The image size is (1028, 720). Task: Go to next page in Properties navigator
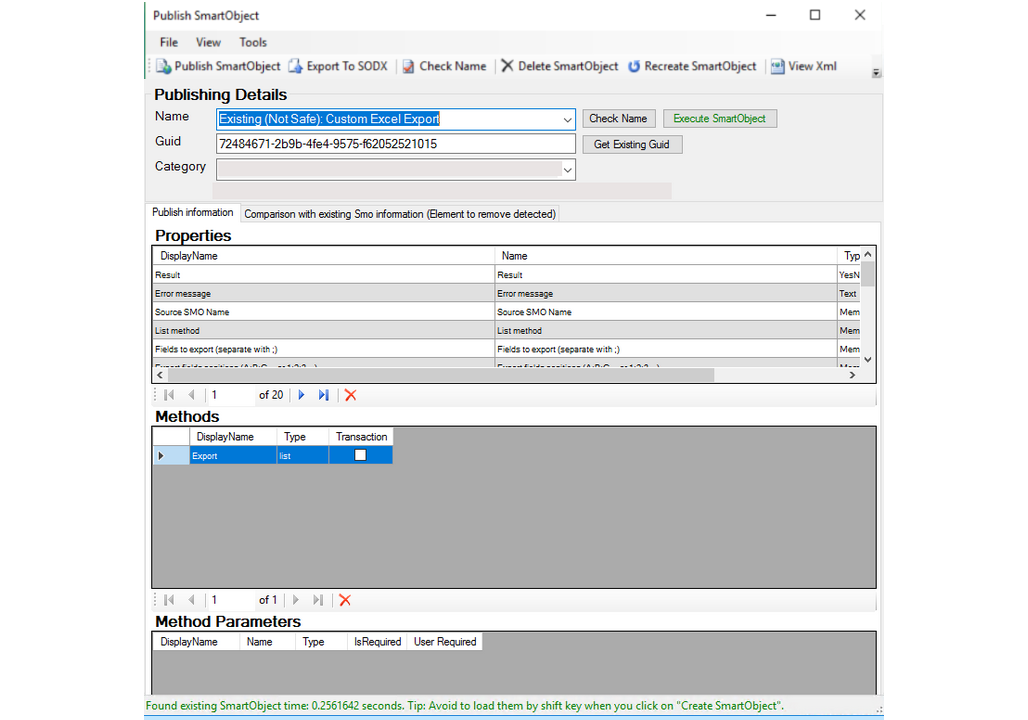(x=301, y=395)
